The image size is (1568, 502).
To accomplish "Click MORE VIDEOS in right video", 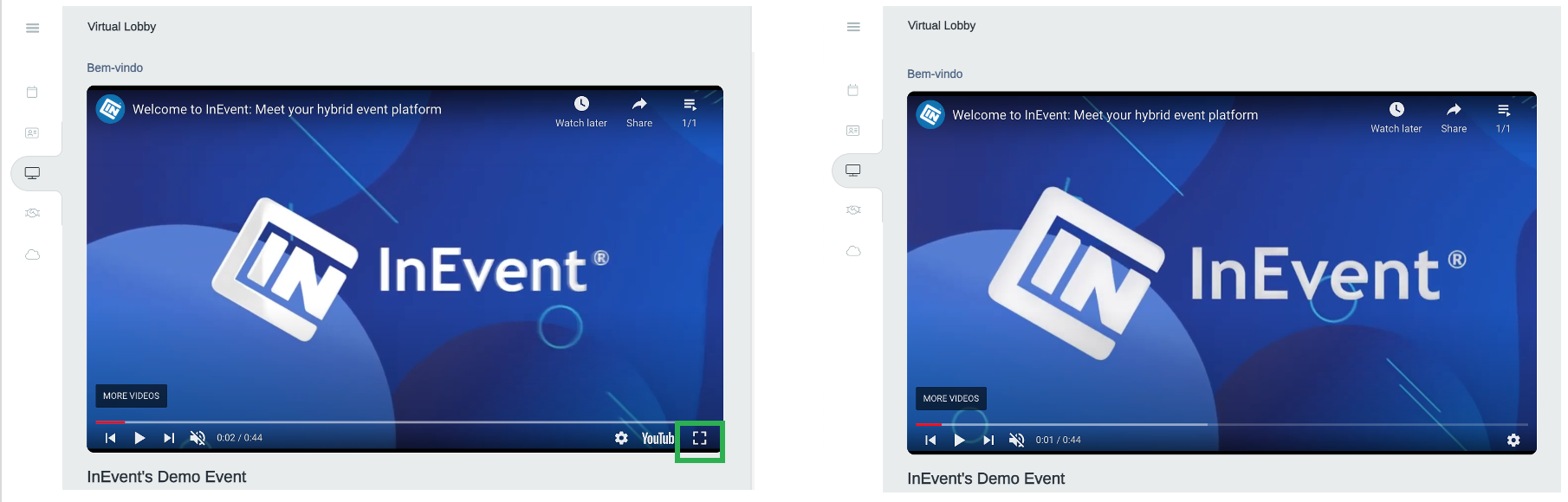I will click(x=951, y=398).
